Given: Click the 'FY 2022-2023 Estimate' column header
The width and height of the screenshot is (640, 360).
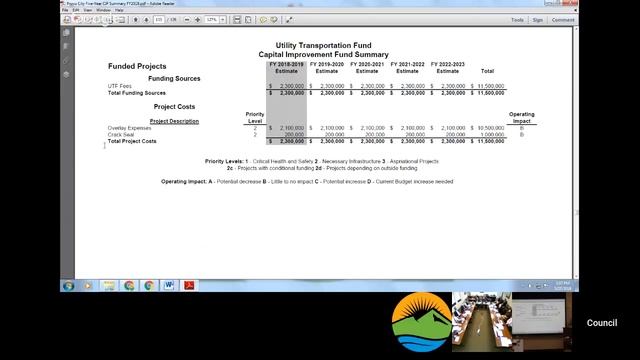Looking at the screenshot, I should pos(448,68).
